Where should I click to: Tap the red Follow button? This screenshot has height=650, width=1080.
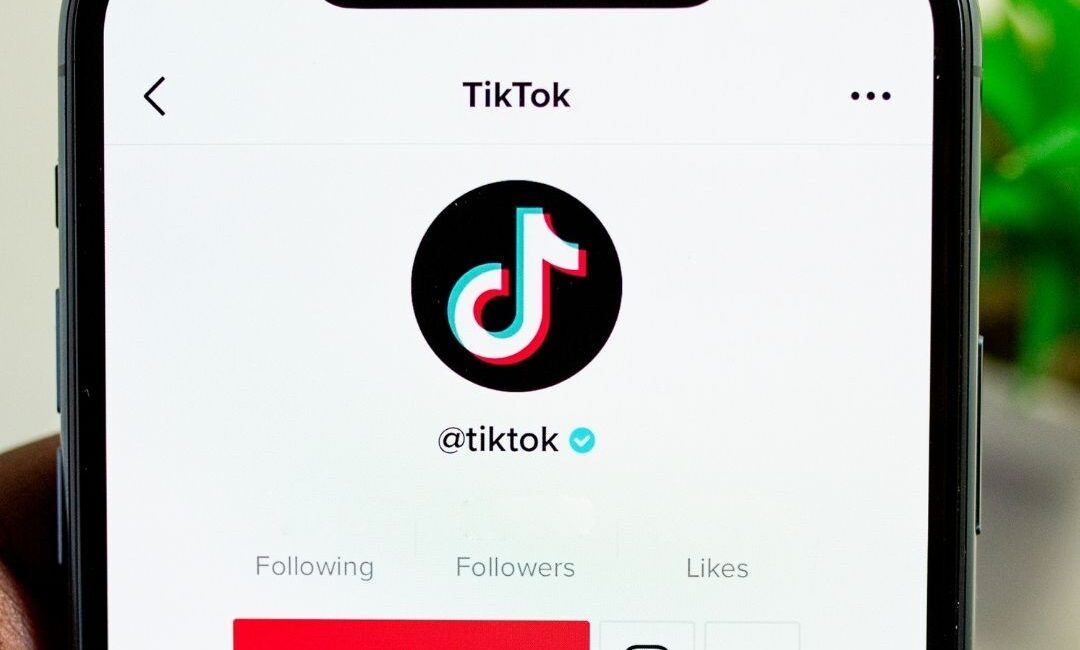pyautogui.click(x=411, y=634)
